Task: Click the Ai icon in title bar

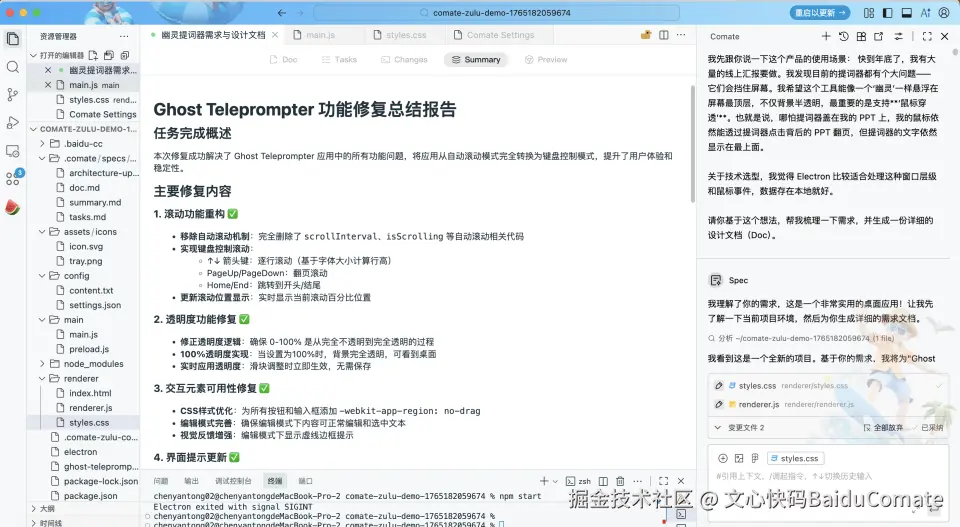Action: point(925,12)
